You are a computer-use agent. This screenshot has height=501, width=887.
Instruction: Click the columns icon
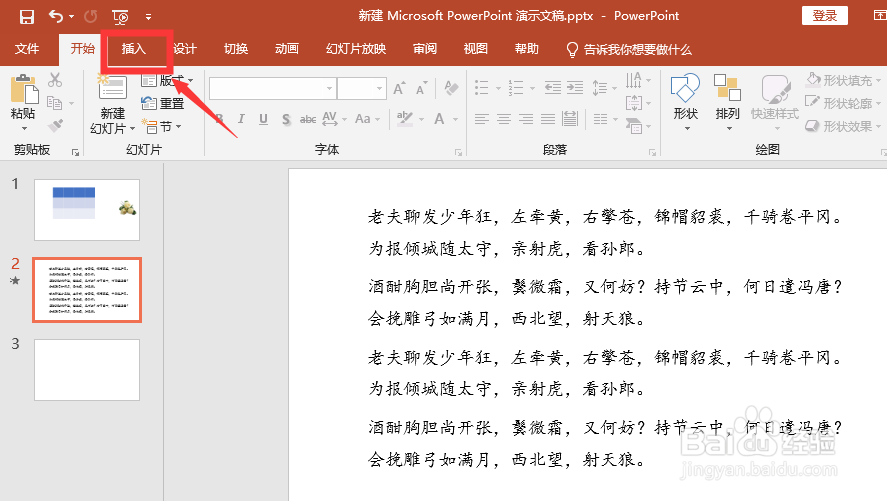click(601, 119)
